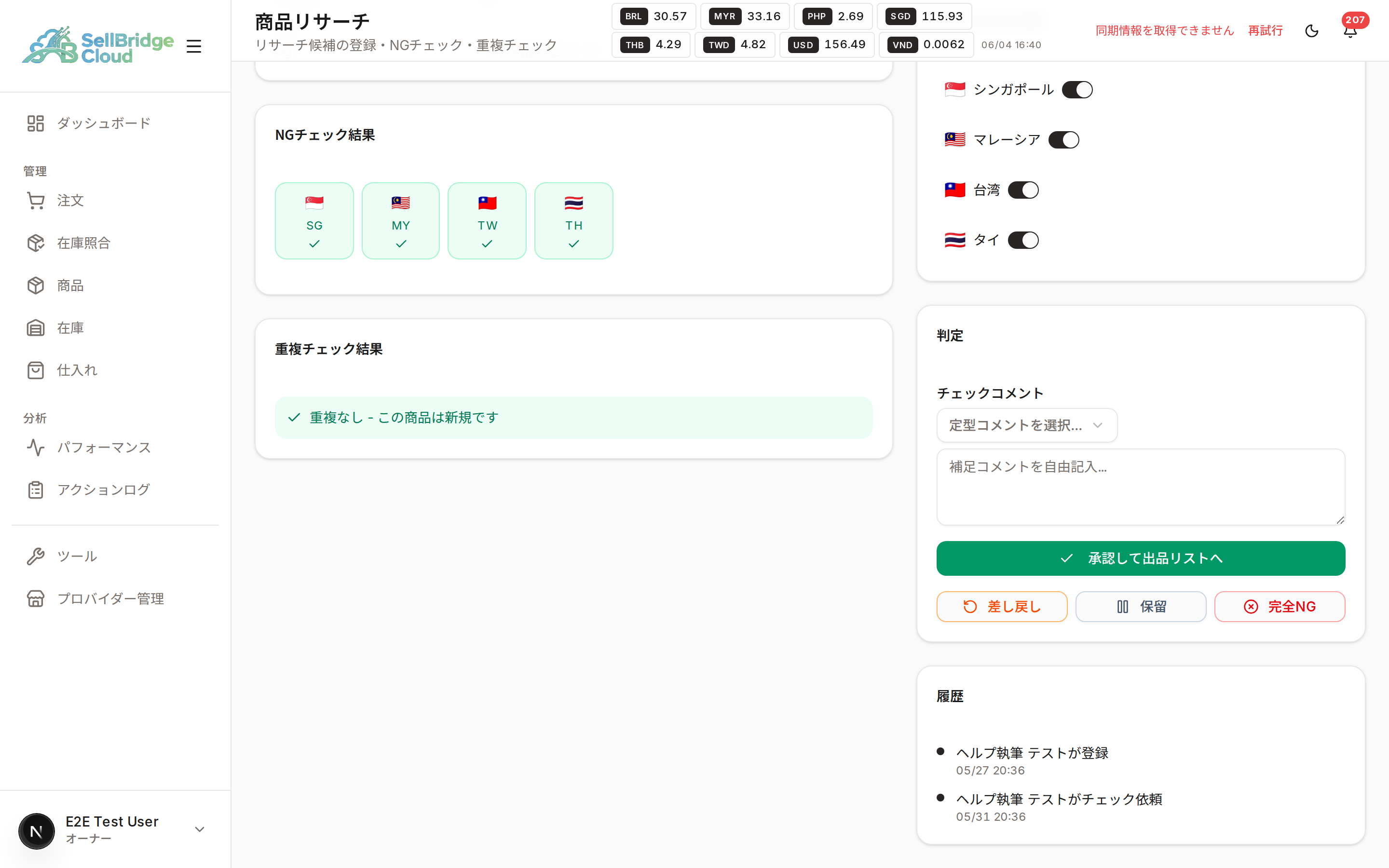Screen dimensions: 1389x868
Task: Collapse sidebar with hamburger menu icon
Action: tap(194, 46)
